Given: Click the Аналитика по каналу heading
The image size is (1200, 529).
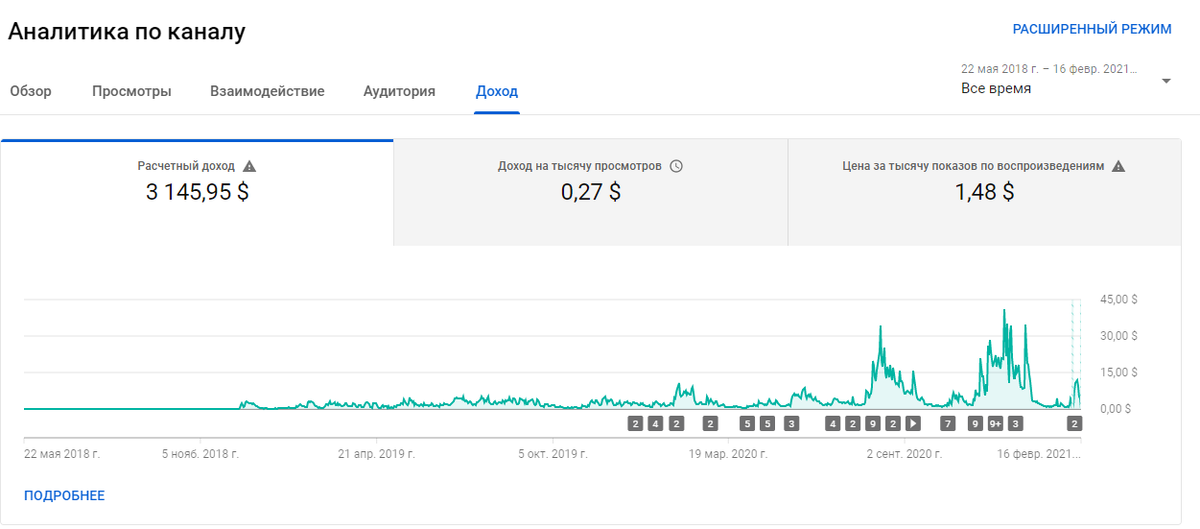Looking at the screenshot, I should tap(127, 32).
